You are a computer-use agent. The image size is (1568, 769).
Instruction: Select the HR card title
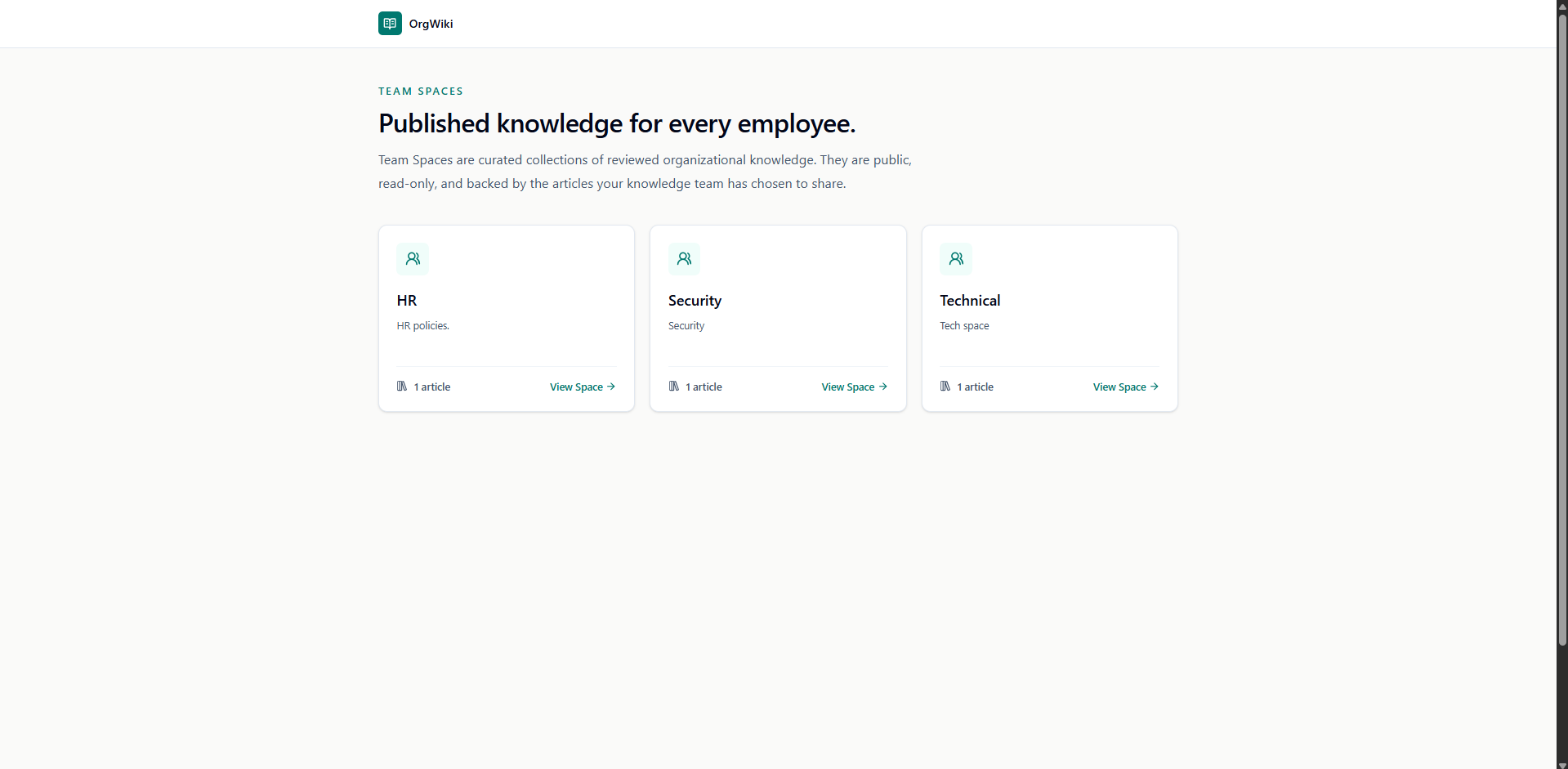pos(407,301)
